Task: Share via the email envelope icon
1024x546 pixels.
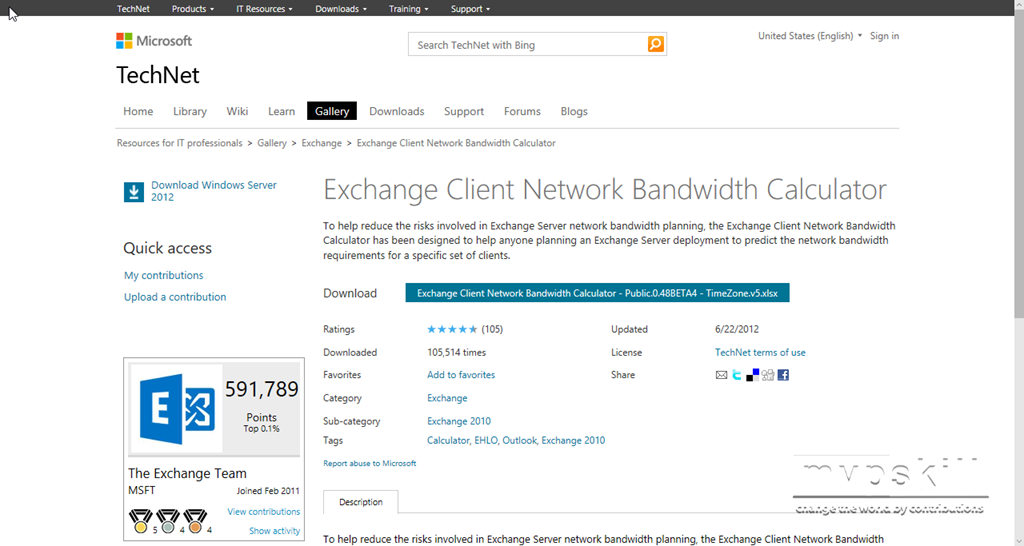Action: [x=721, y=375]
